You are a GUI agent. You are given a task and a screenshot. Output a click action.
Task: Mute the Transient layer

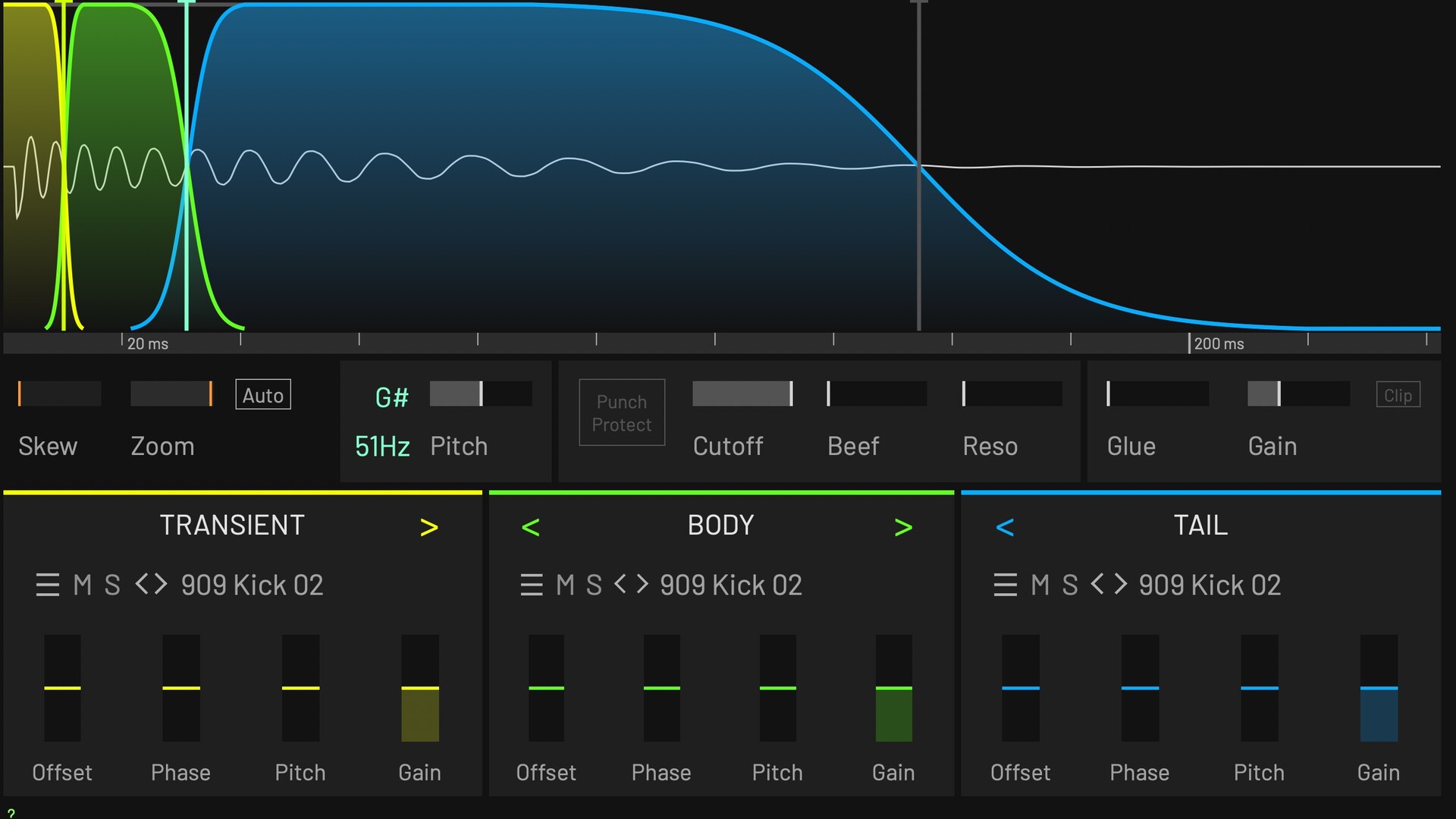[82, 585]
